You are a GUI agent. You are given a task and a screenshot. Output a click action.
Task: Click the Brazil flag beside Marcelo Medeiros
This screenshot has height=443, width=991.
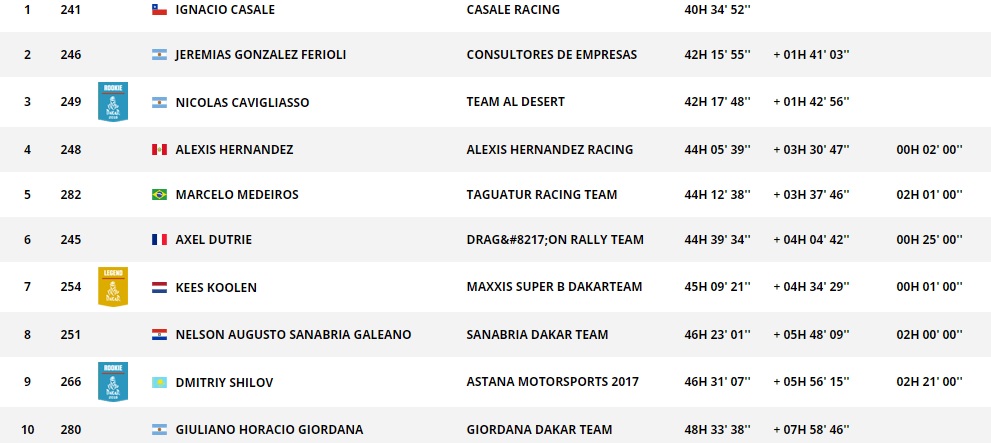pyautogui.click(x=158, y=195)
